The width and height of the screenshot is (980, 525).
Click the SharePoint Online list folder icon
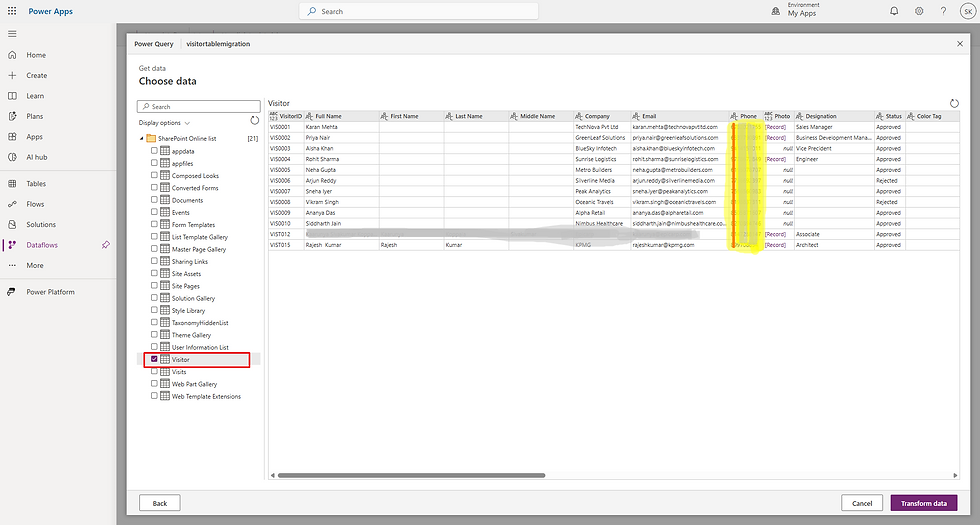click(x=151, y=138)
